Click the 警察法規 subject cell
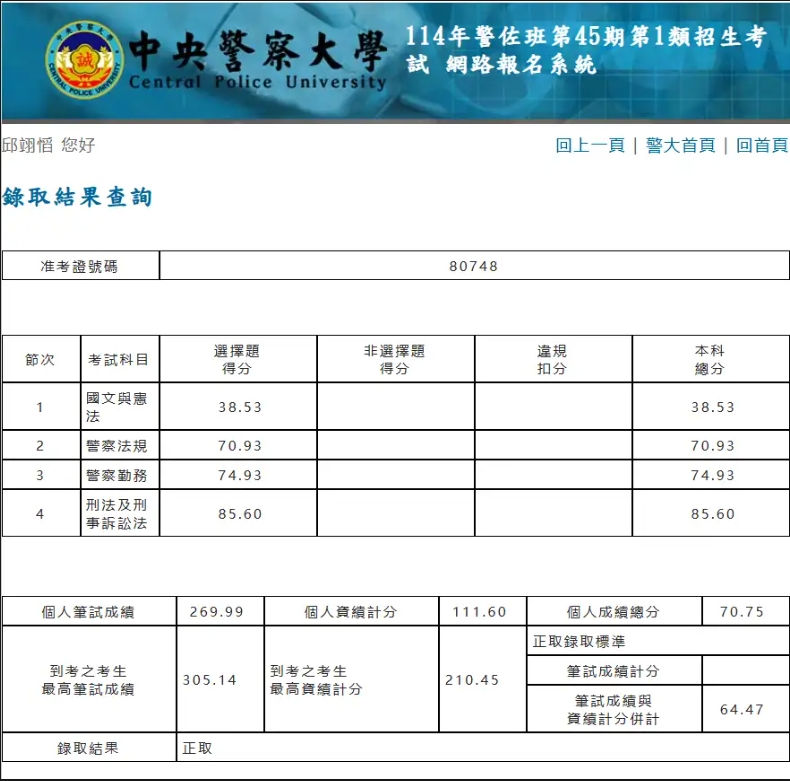The width and height of the screenshot is (790, 781). point(119,445)
